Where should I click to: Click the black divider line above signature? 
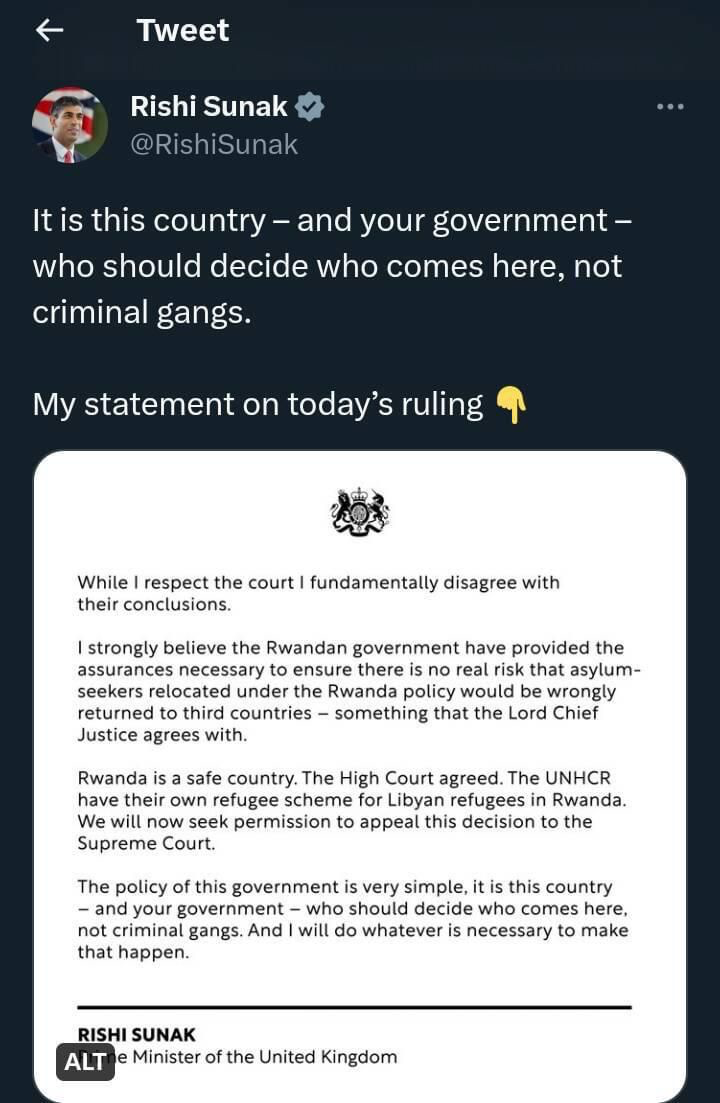point(354,1007)
